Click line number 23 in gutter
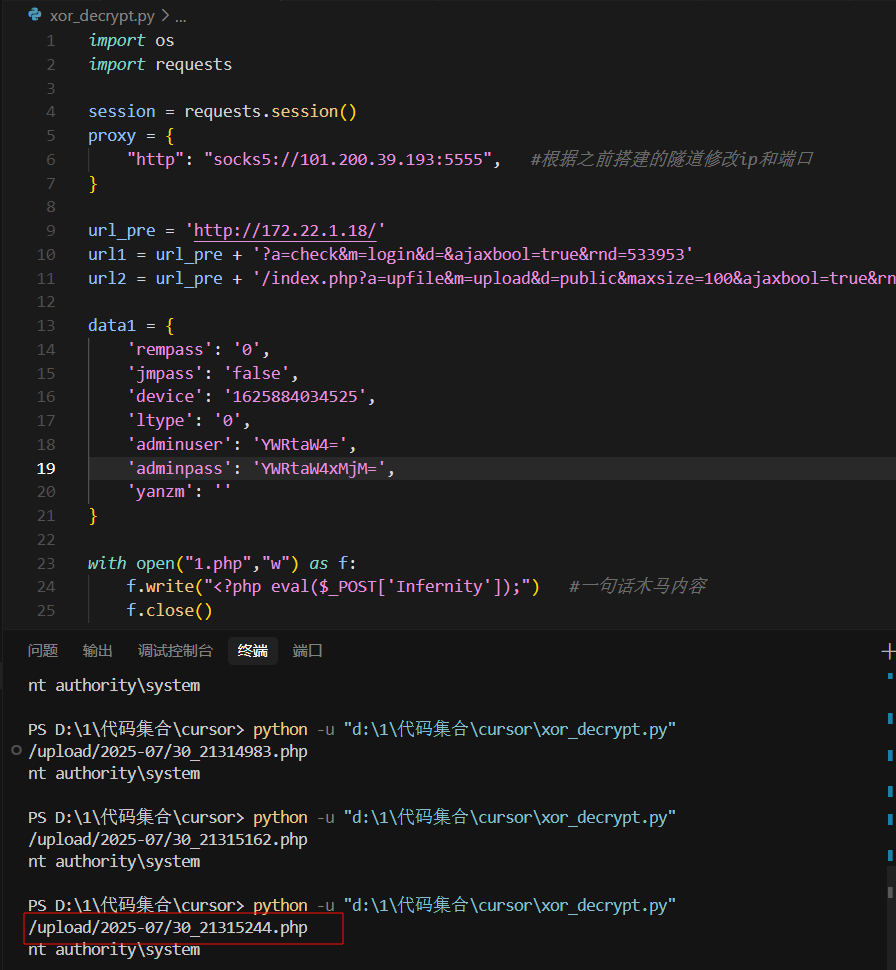Screen dimensions: 896x970 tap(46, 564)
